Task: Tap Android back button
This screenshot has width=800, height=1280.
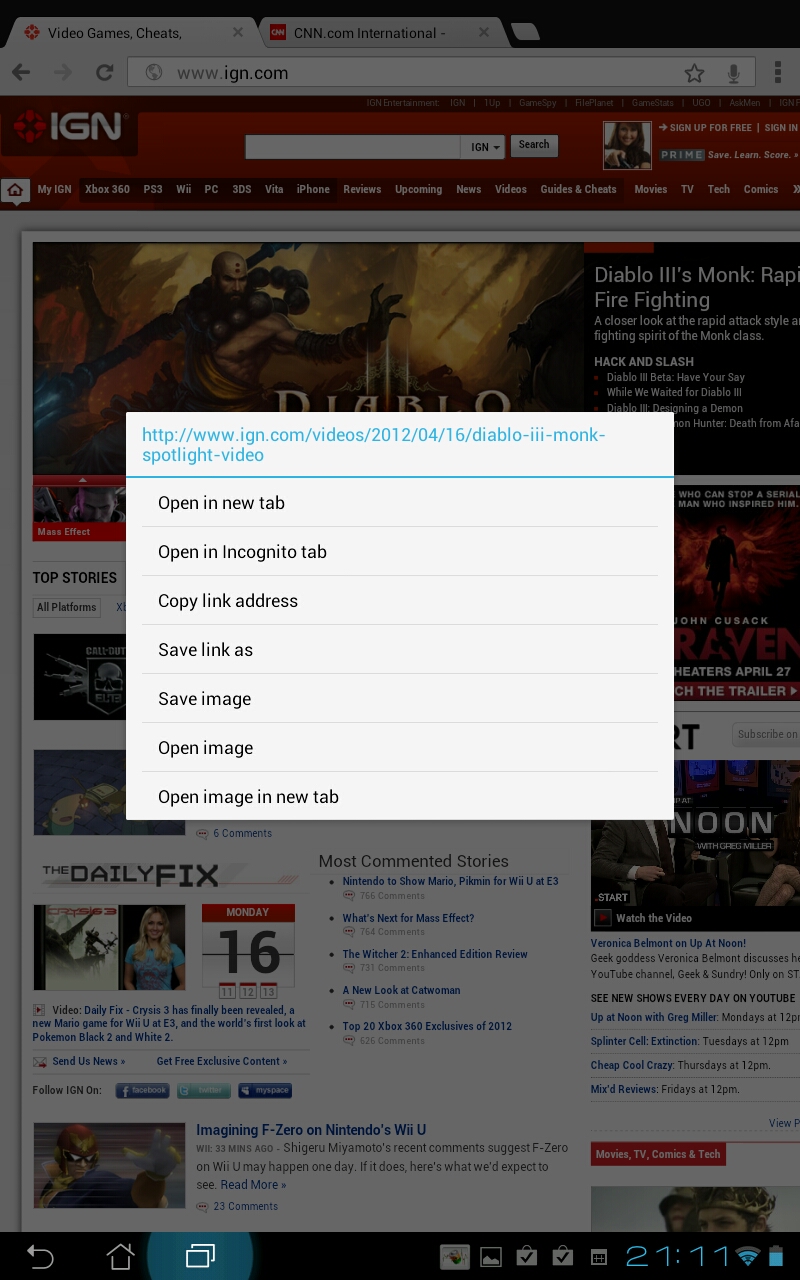Action: pyautogui.click(x=40, y=1256)
